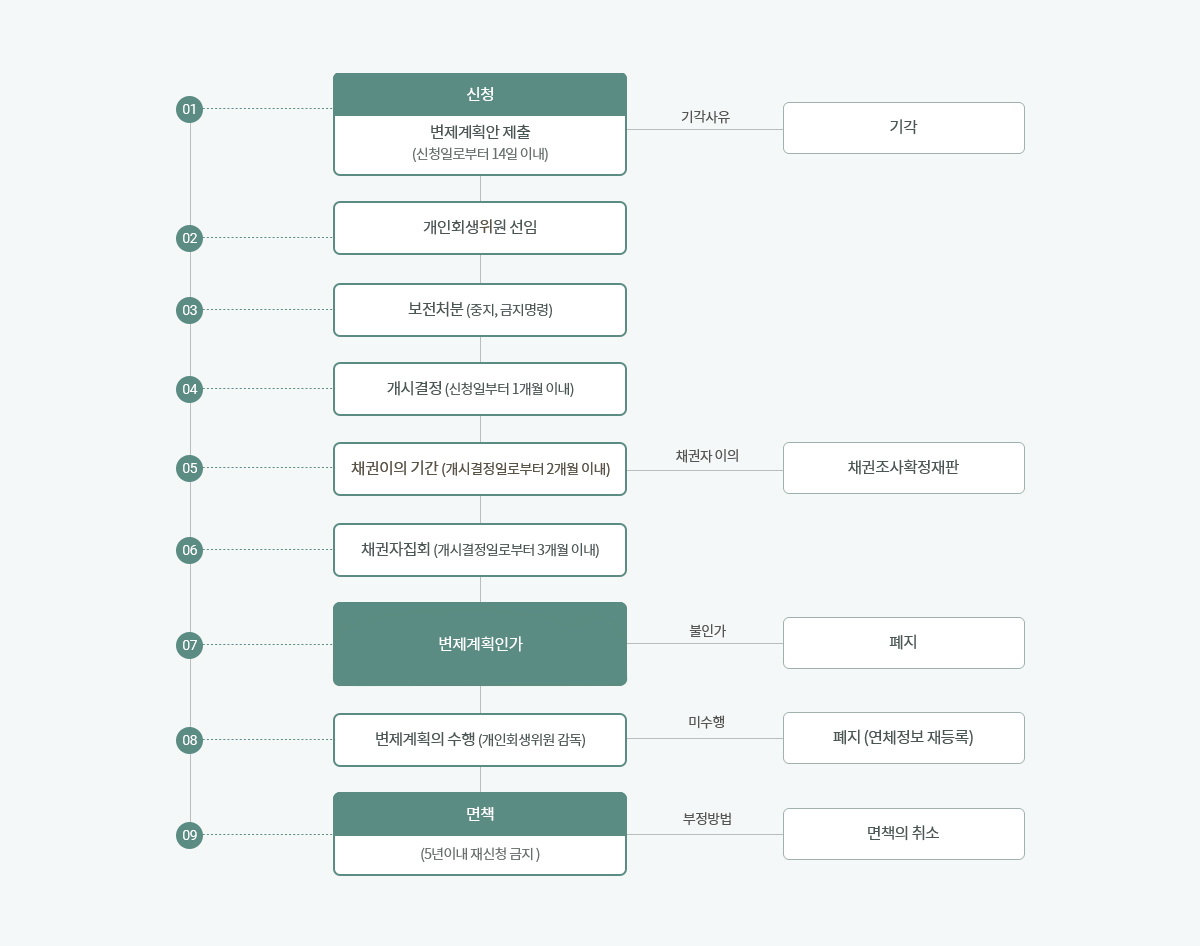The width and height of the screenshot is (1200, 946).
Task: Click the 보전처분 step box
Action: (480, 310)
